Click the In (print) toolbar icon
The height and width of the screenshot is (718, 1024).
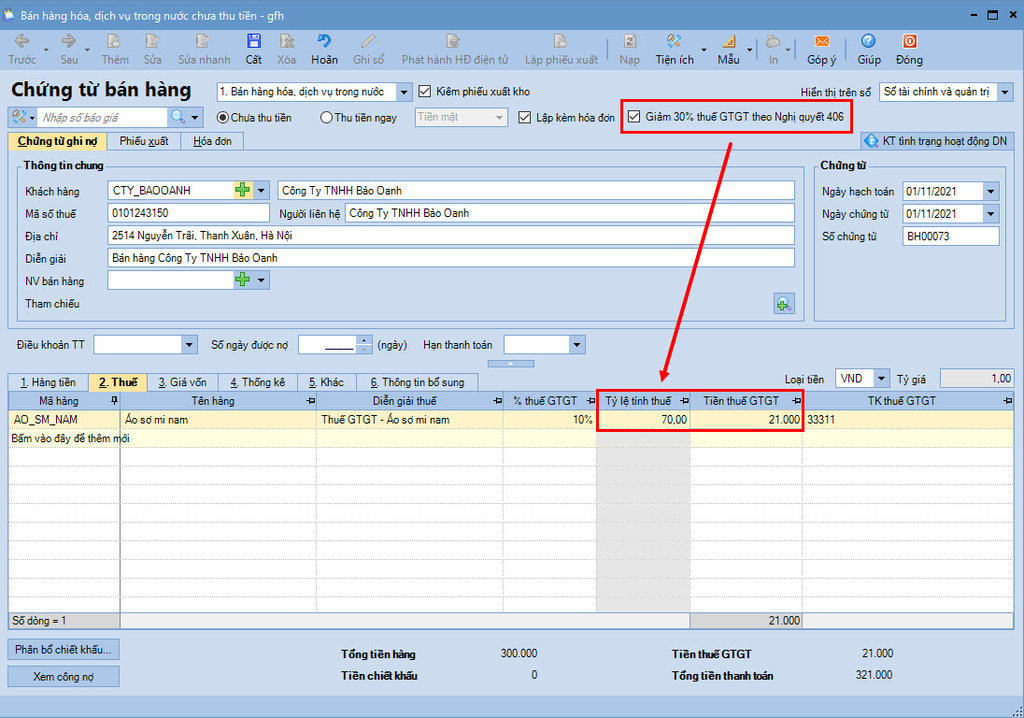click(x=773, y=42)
